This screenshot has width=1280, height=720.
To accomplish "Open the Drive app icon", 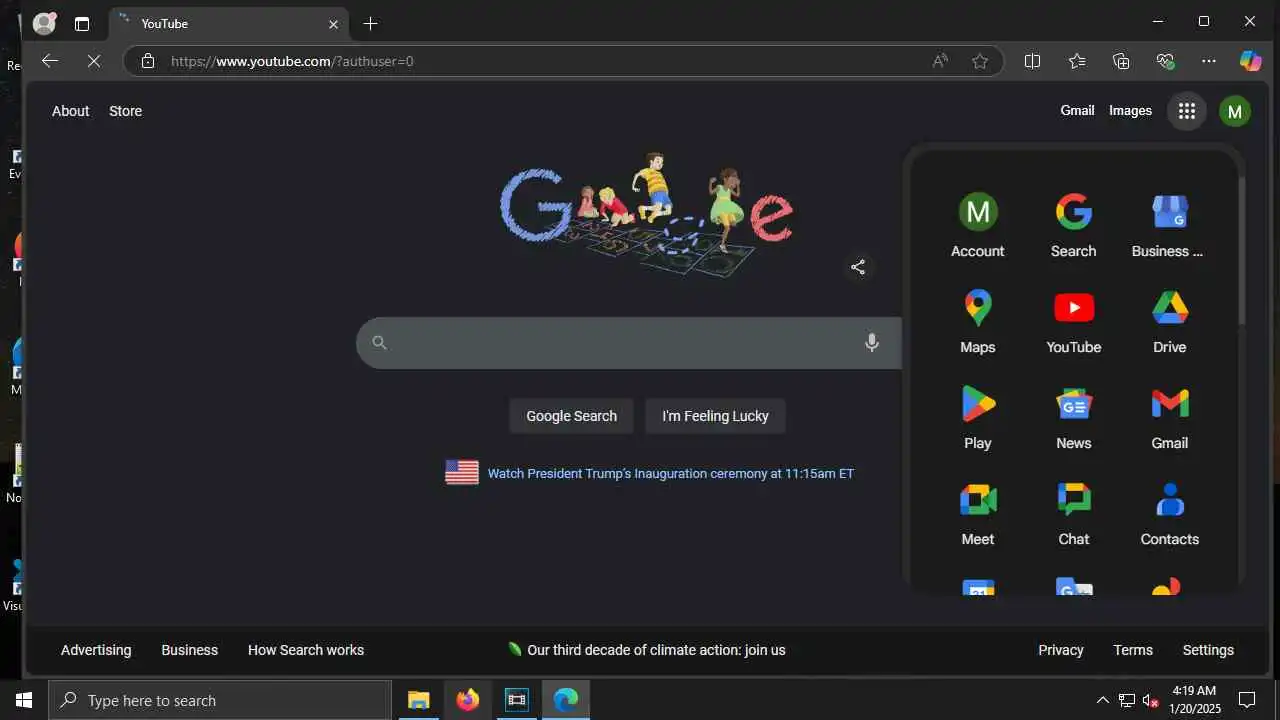I will pos(1169,323).
